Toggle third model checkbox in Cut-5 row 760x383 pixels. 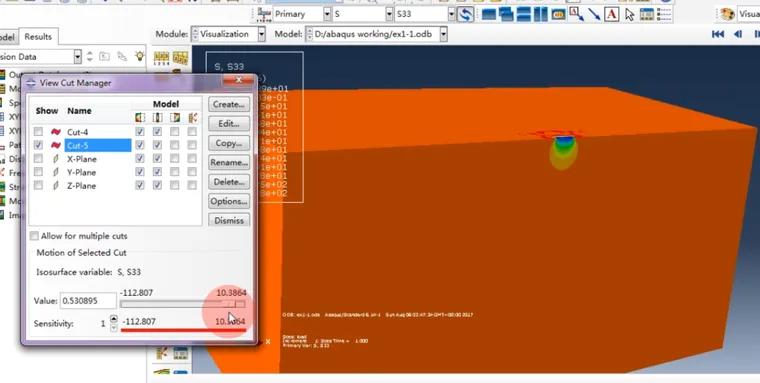pyautogui.click(x=174, y=145)
